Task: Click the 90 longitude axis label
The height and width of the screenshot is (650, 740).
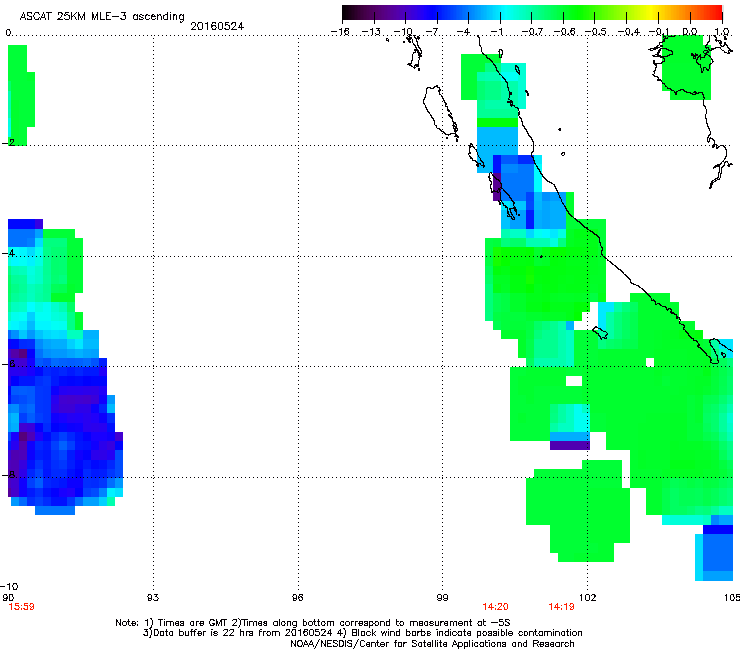Action: pos(8,597)
